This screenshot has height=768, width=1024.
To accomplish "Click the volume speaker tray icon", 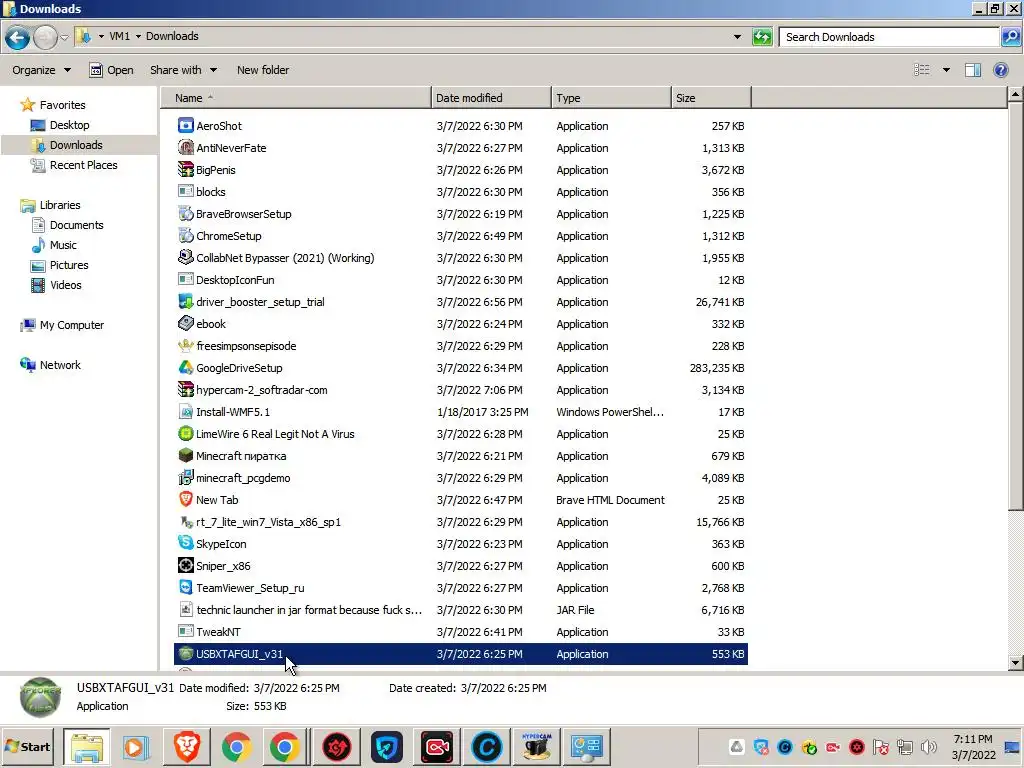I will [929, 747].
